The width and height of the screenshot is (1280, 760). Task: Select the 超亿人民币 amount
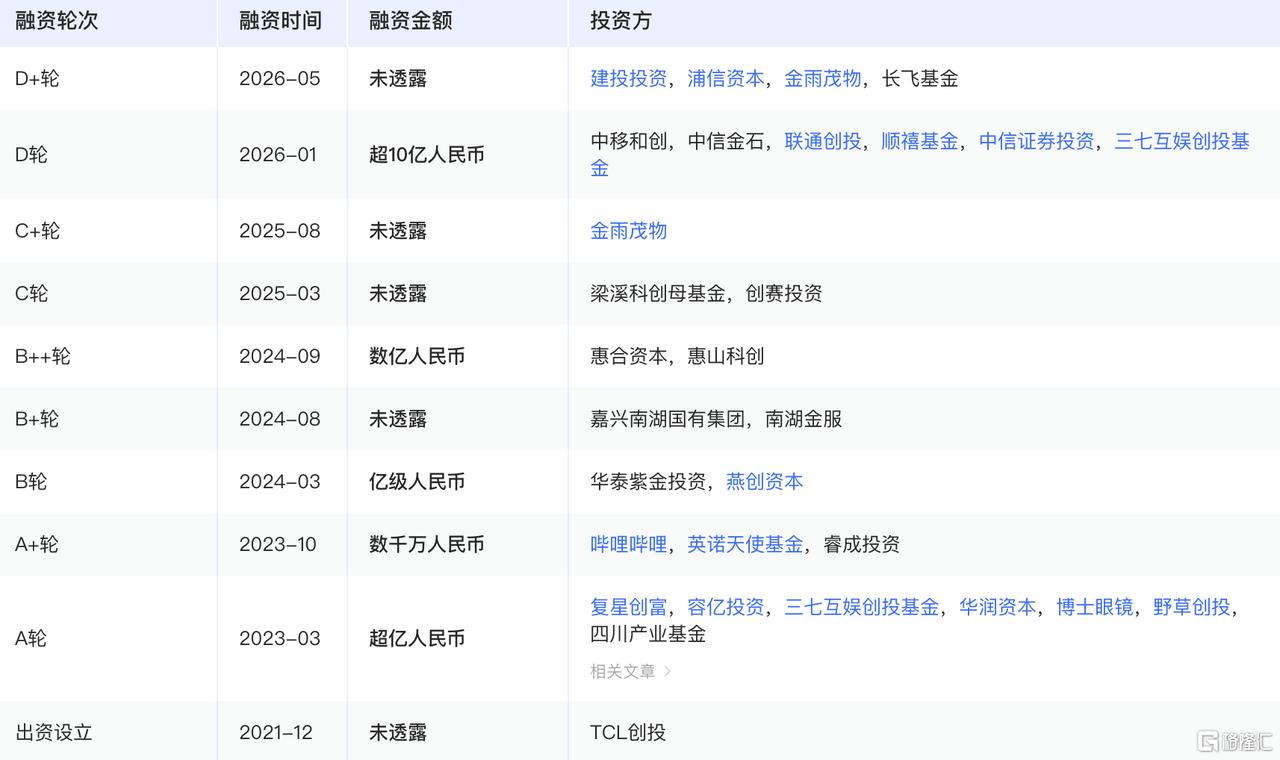click(417, 638)
